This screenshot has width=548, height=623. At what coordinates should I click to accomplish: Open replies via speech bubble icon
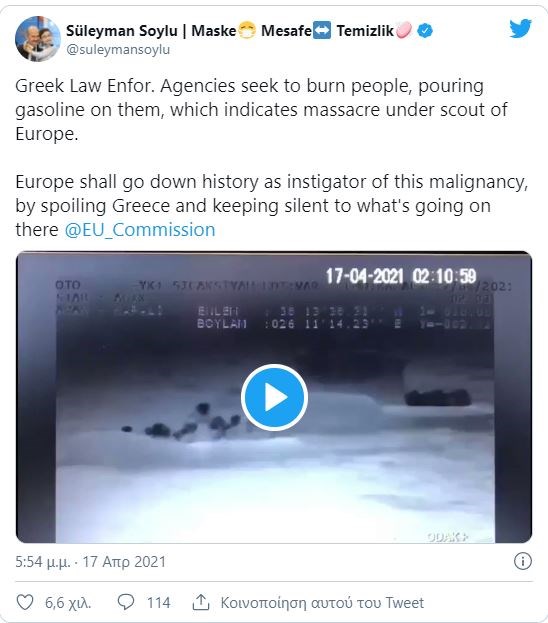pyautogui.click(x=126, y=602)
